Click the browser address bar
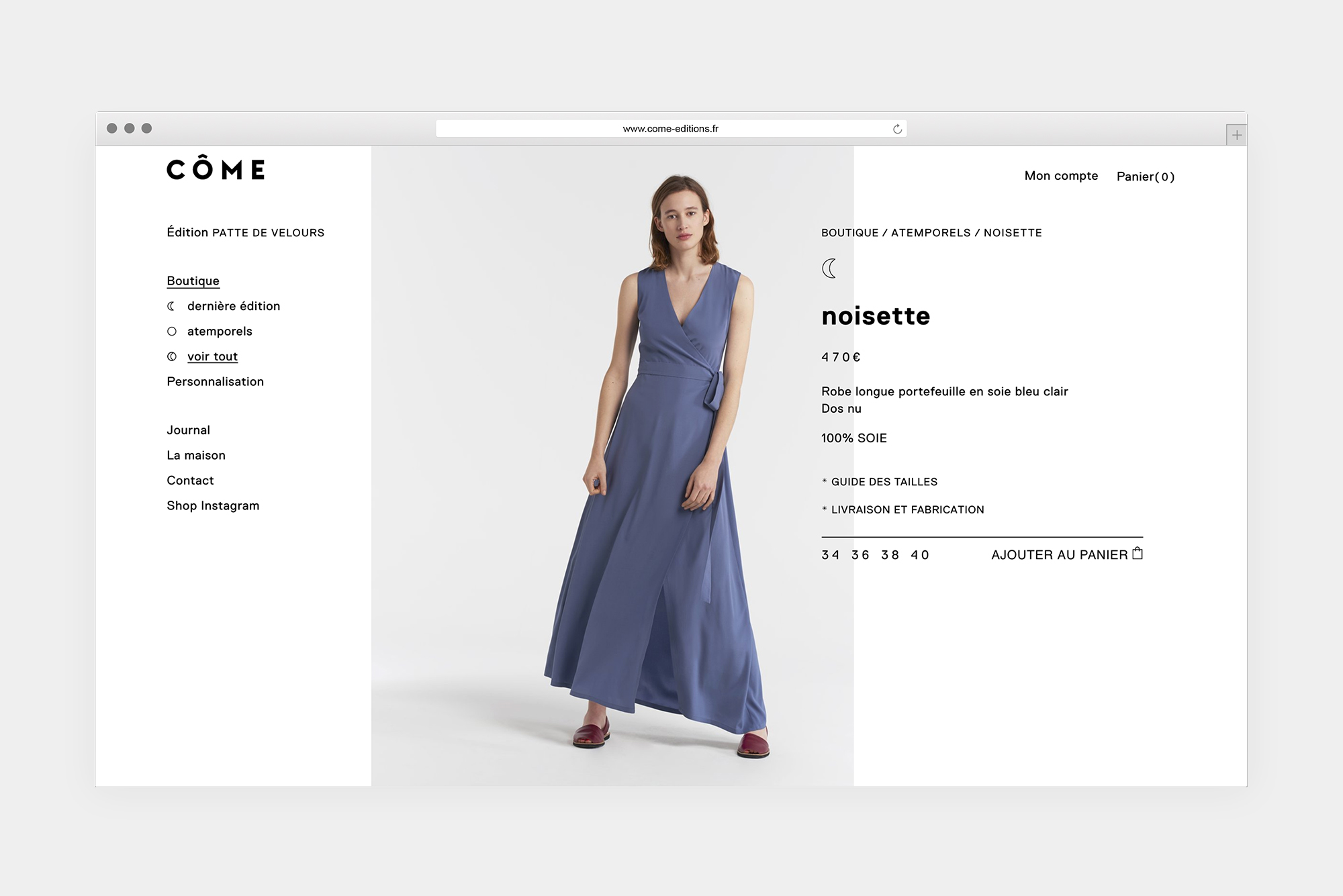1343x896 pixels. [x=670, y=129]
